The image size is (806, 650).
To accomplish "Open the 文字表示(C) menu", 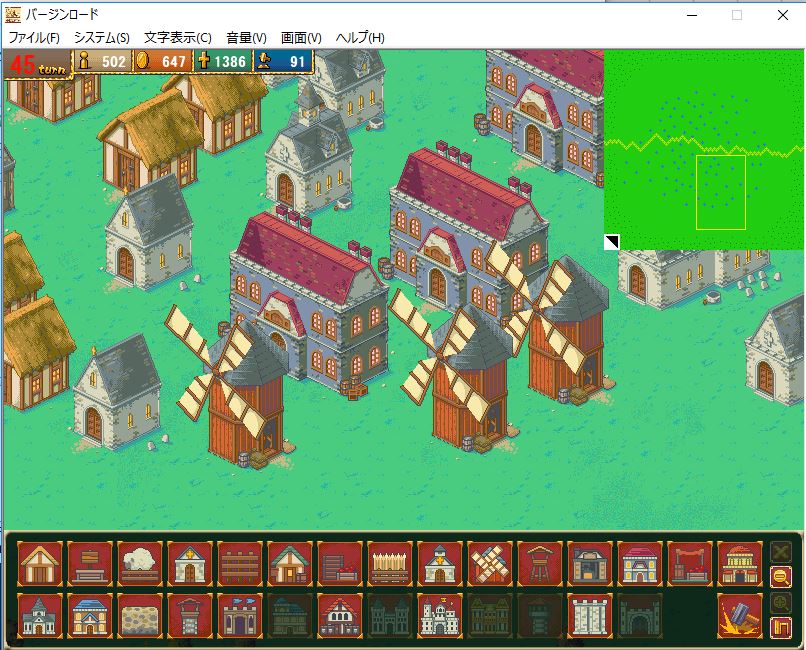I will [178, 38].
